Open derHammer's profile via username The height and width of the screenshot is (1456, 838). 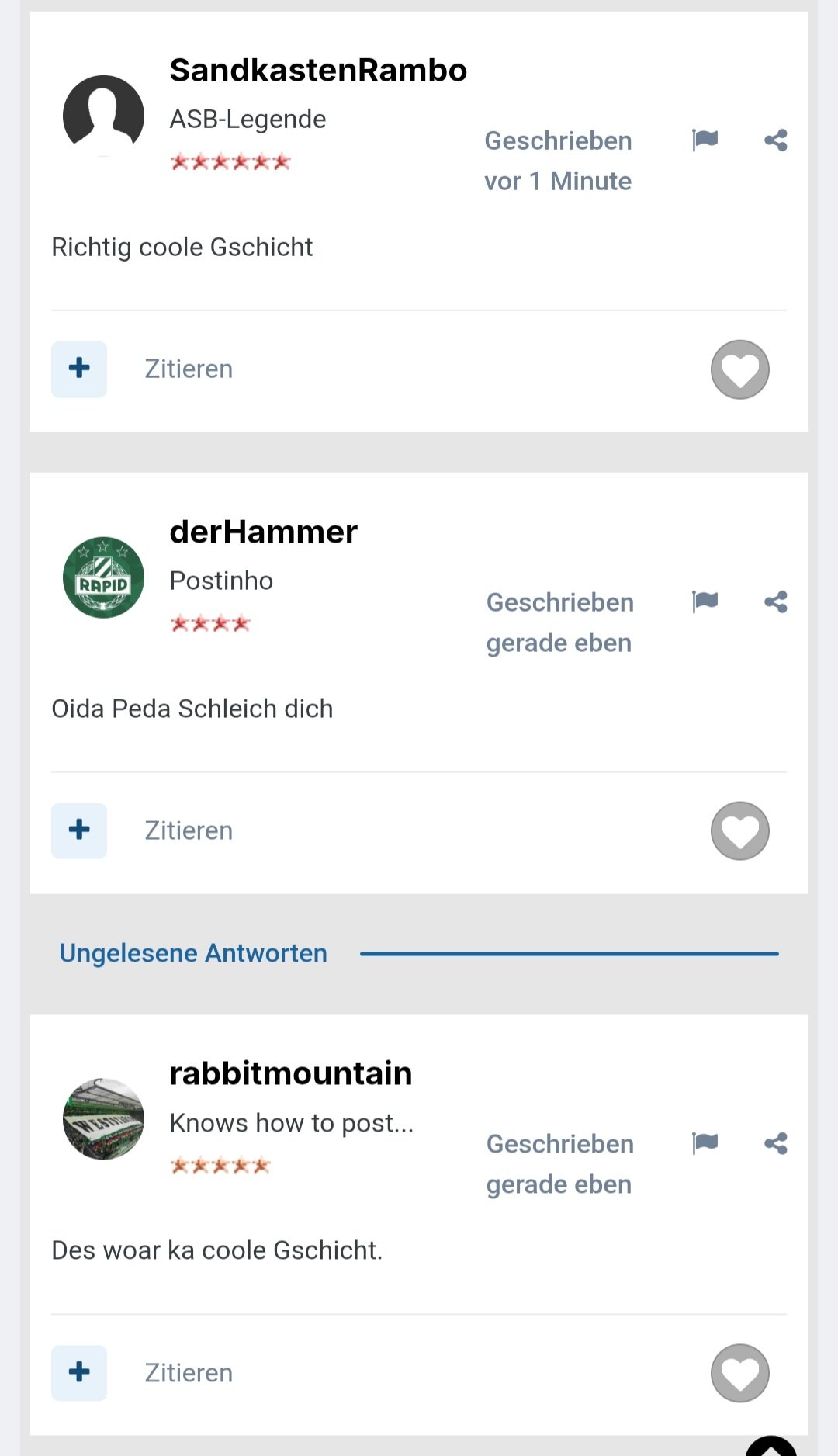pos(263,532)
